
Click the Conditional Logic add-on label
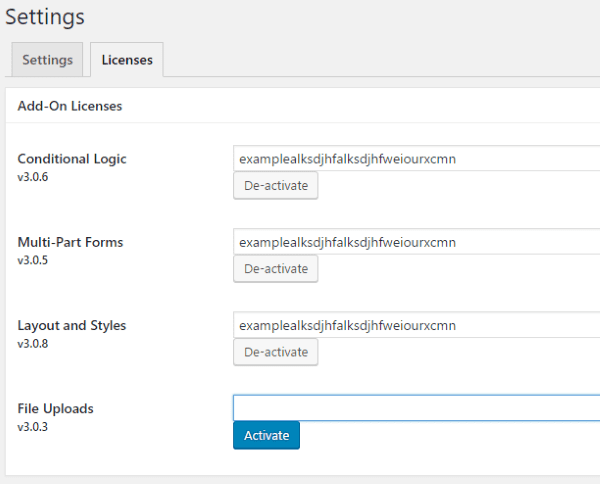click(x=72, y=159)
